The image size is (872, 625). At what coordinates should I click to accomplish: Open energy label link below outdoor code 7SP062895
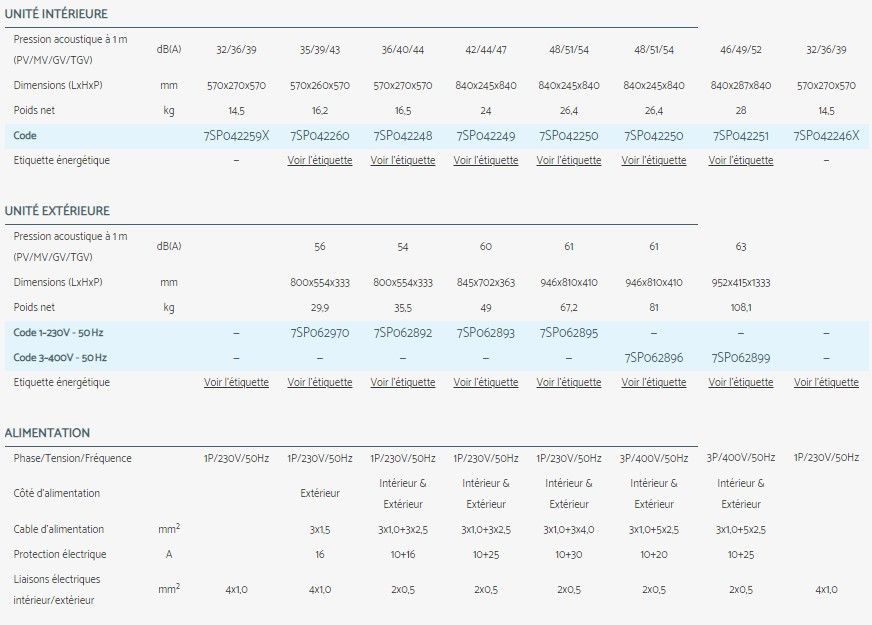click(569, 382)
